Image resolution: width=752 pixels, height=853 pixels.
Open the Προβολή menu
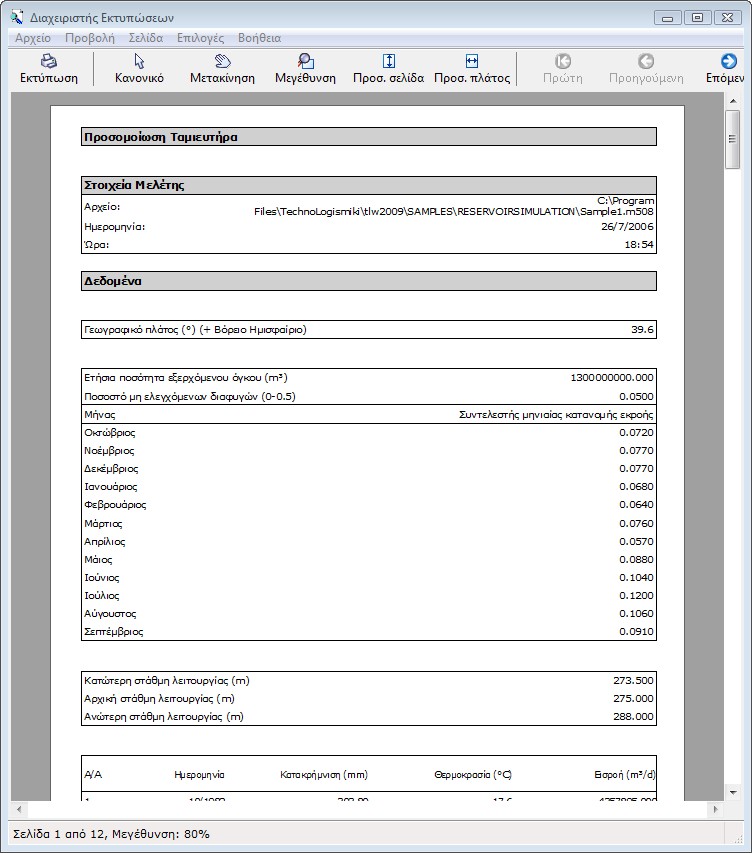tap(90, 38)
